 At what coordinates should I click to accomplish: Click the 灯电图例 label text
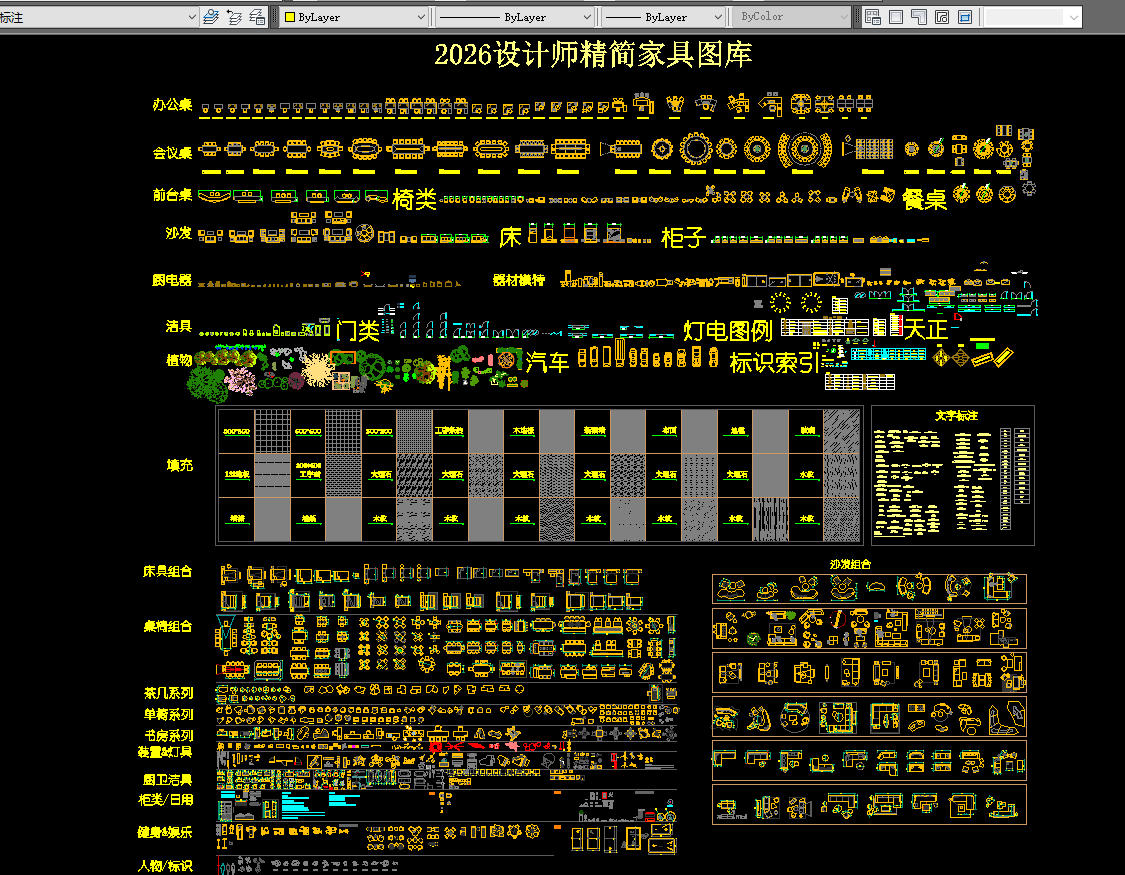728,330
